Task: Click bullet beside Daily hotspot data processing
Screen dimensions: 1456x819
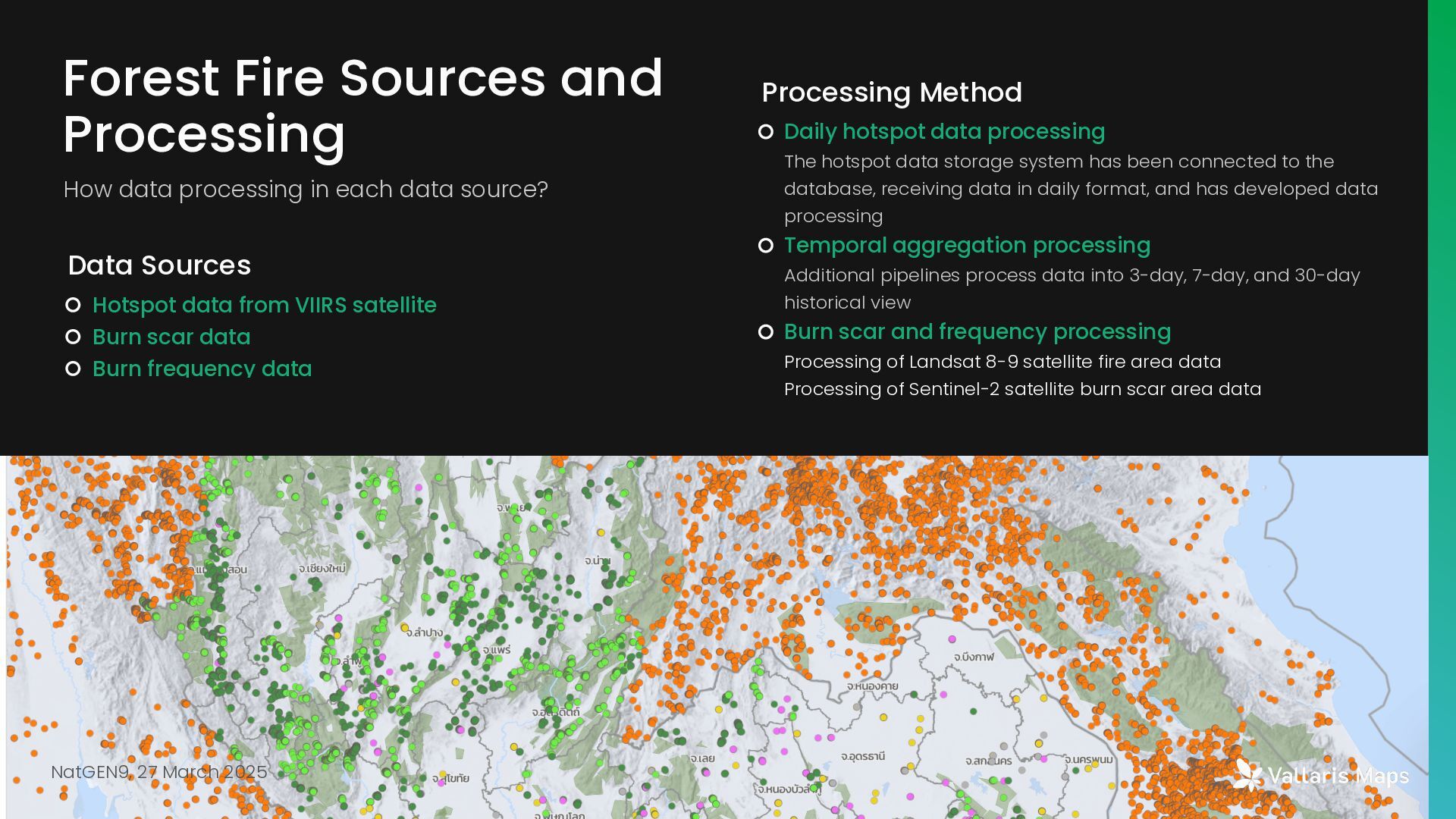Action: 766,132
